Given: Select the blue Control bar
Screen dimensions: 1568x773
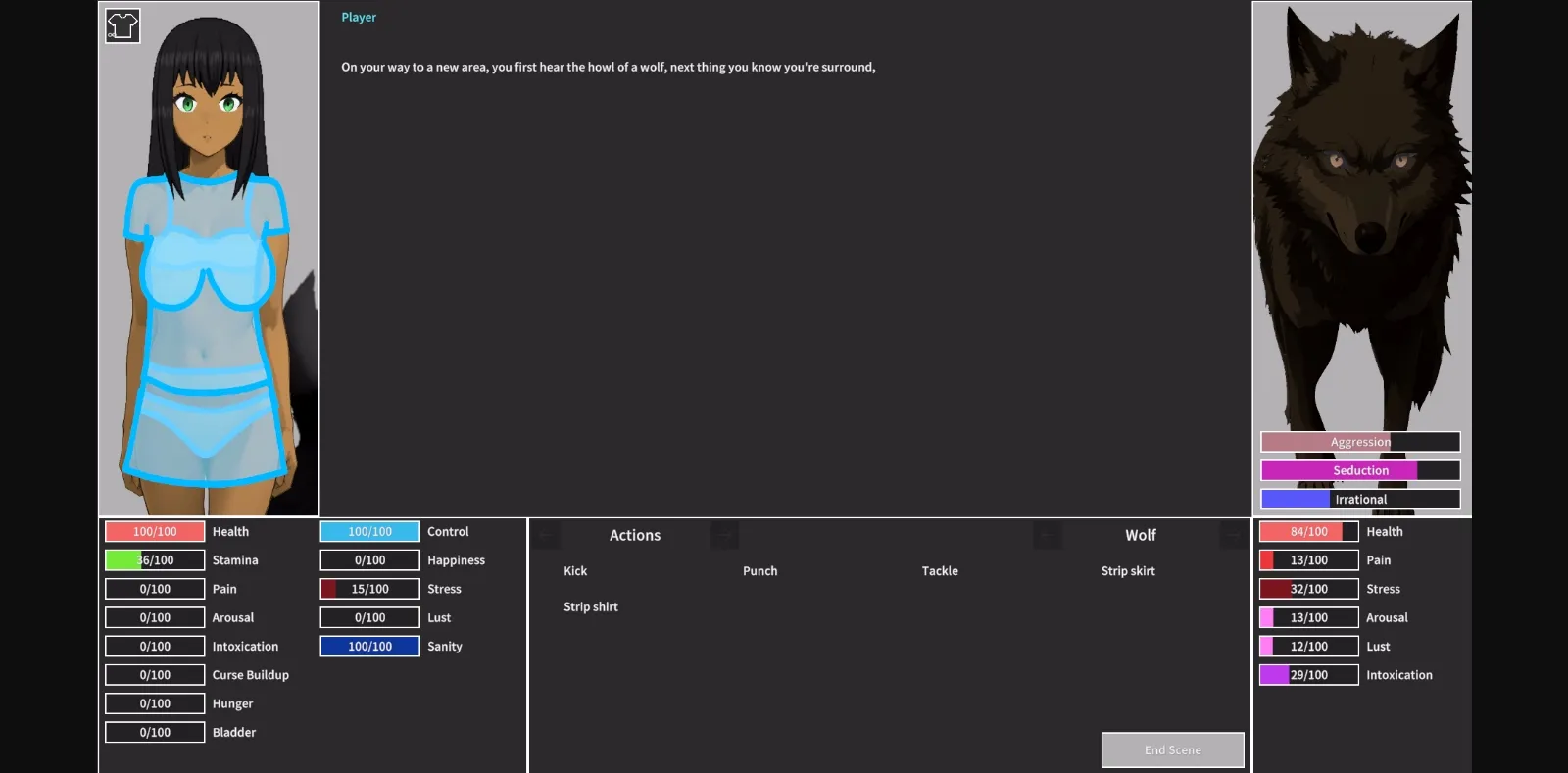Looking at the screenshot, I should tap(369, 532).
